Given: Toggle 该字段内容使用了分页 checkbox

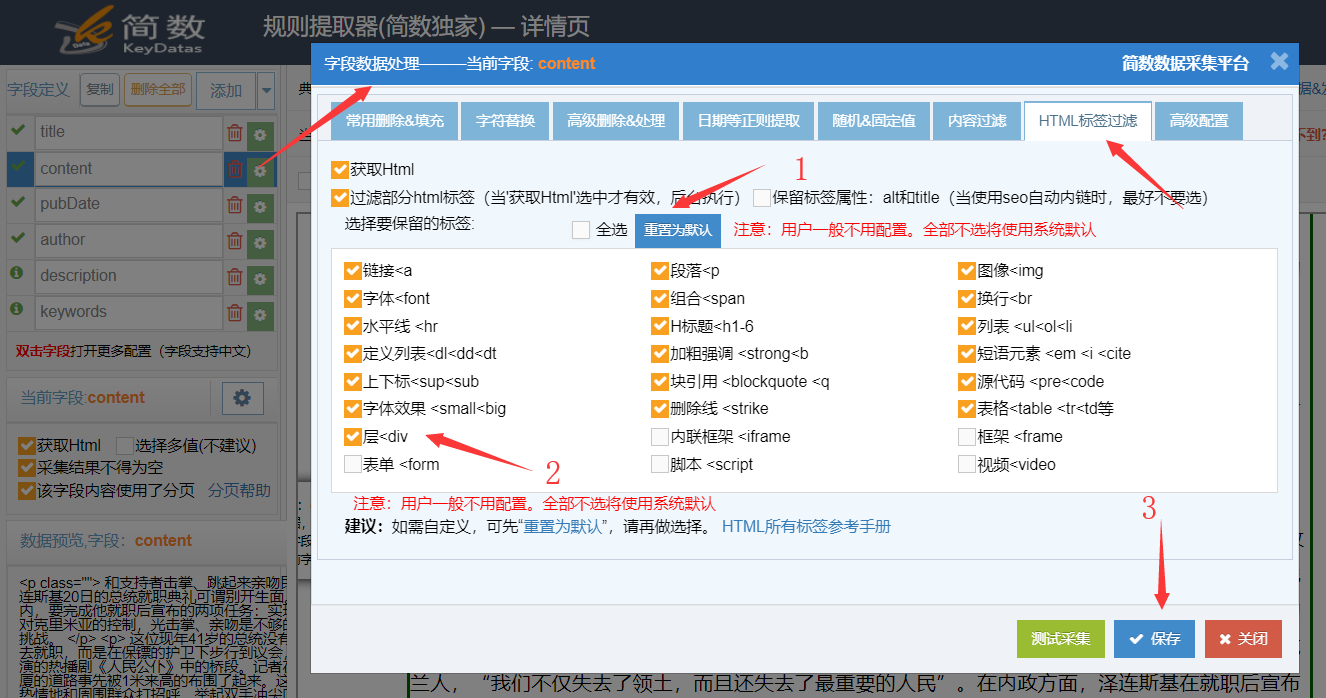Looking at the screenshot, I should (27, 490).
